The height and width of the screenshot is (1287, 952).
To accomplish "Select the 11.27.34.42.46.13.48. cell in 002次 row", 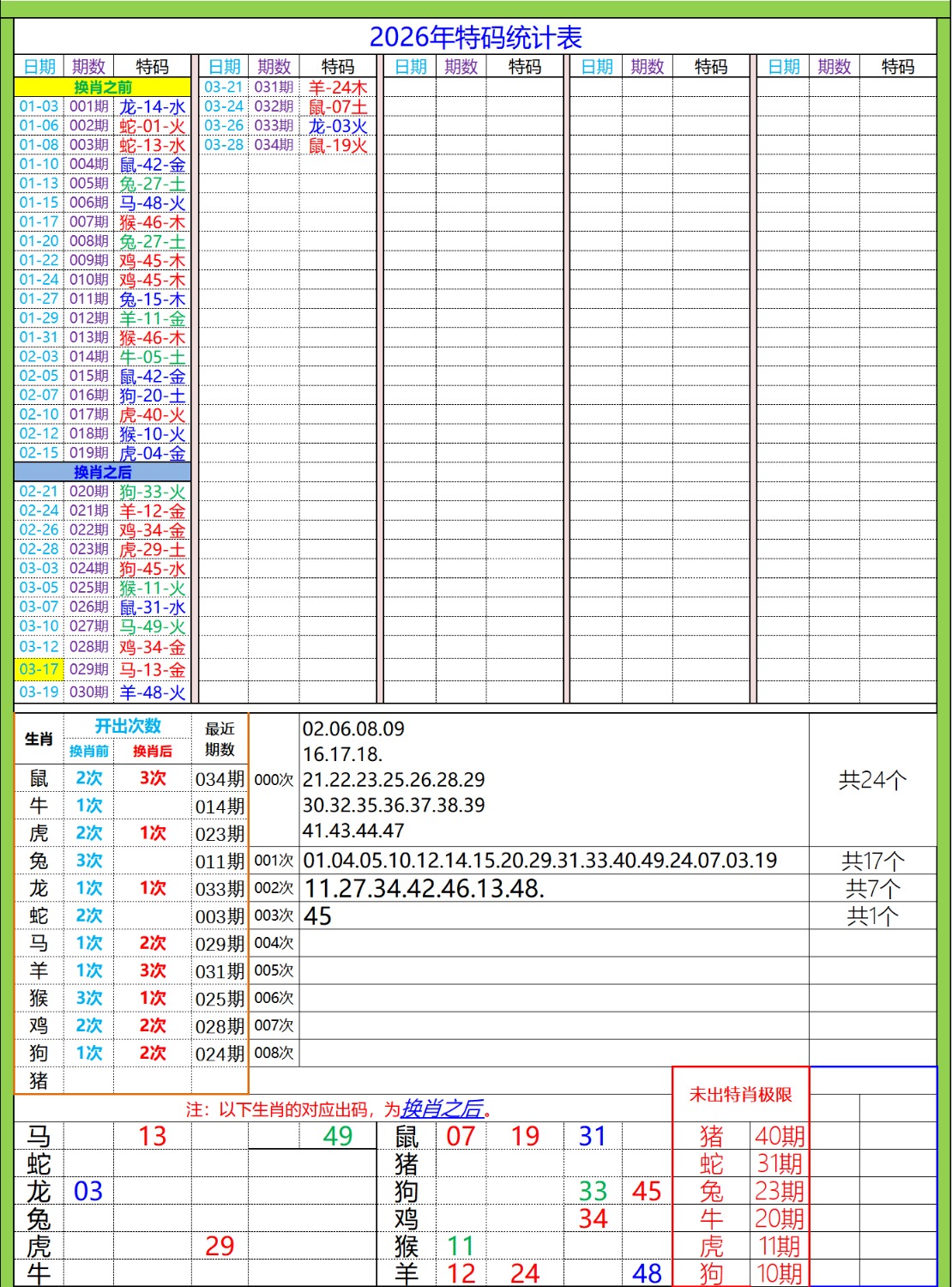I will point(425,889).
